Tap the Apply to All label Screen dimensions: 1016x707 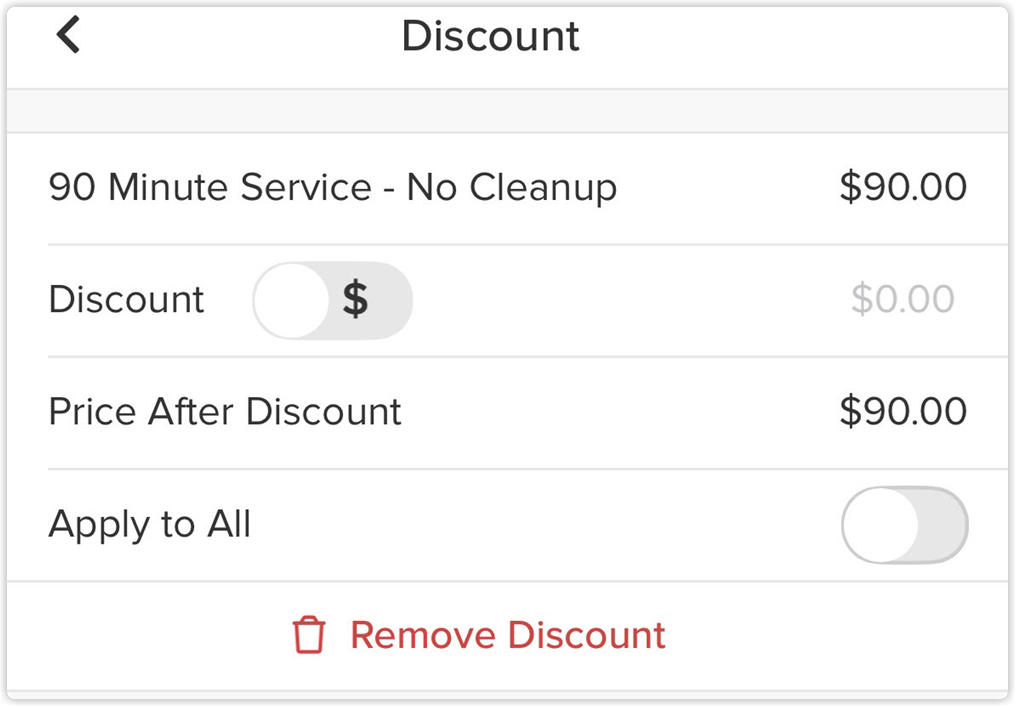(x=150, y=525)
